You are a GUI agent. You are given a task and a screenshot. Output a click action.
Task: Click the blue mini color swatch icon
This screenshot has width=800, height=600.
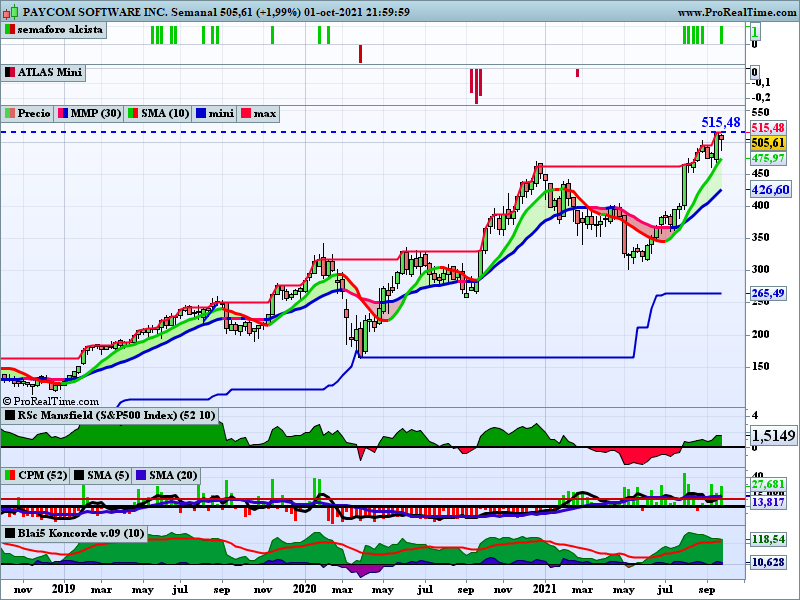pyautogui.click(x=201, y=113)
